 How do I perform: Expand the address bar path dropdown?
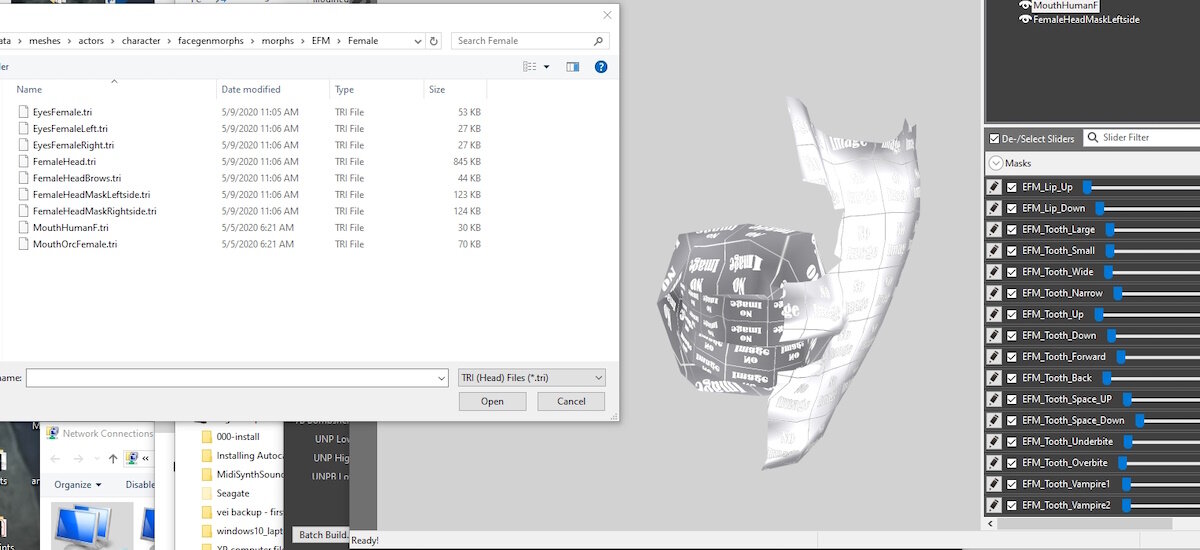point(416,41)
